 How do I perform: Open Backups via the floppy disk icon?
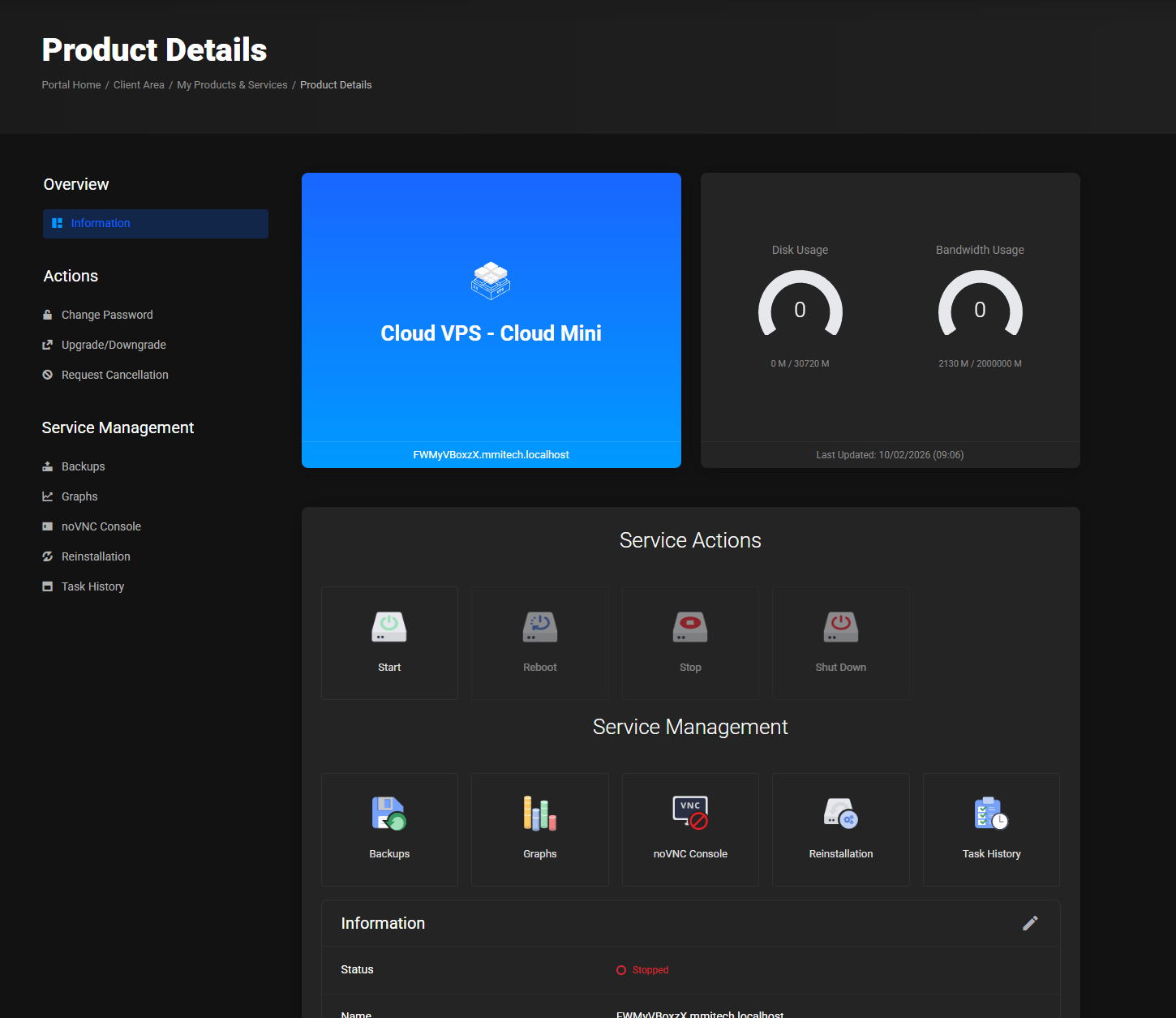tap(389, 813)
